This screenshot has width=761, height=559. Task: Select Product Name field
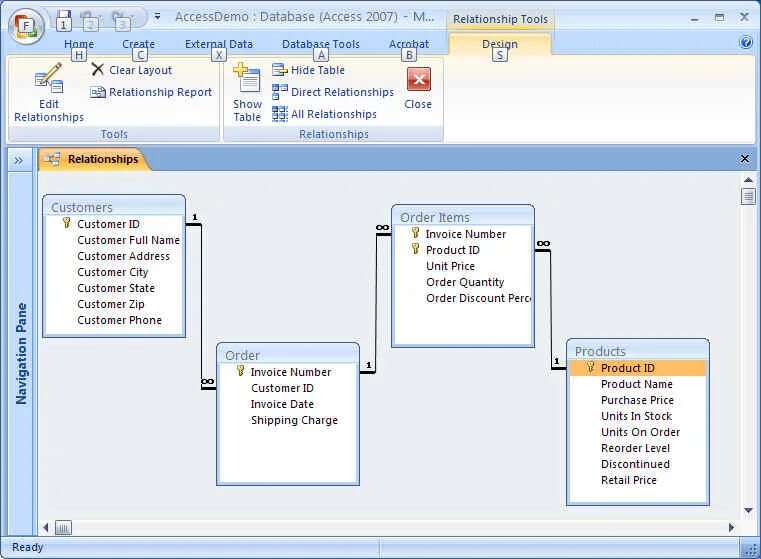pos(638,383)
